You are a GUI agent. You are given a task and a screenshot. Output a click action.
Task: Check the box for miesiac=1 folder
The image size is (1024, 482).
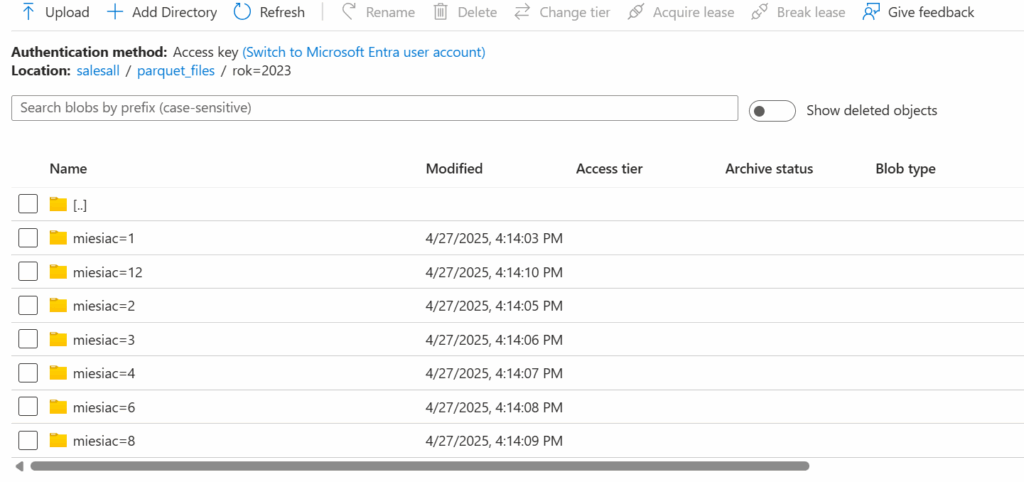[x=28, y=238]
